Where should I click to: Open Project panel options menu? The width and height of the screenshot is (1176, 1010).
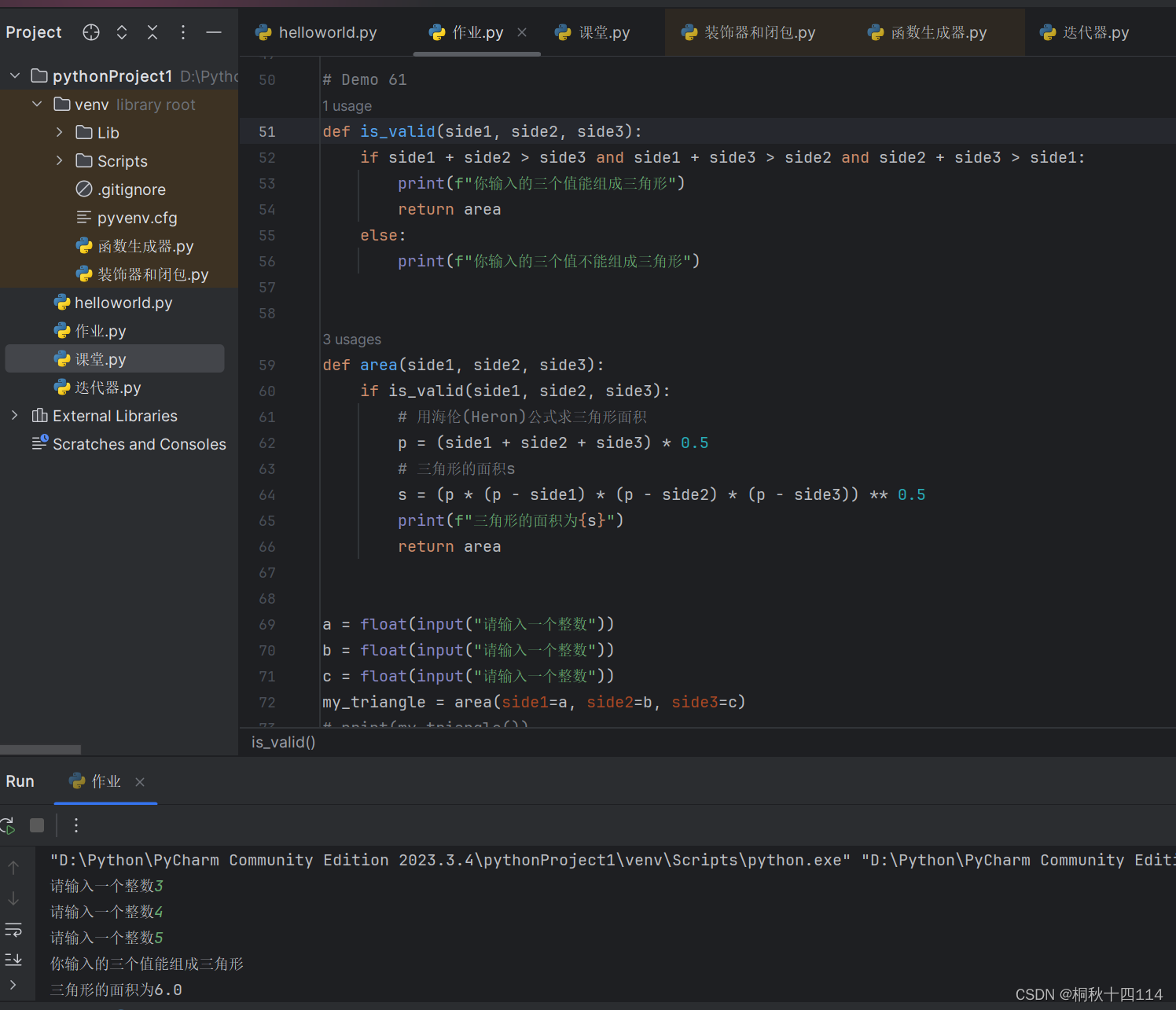(x=182, y=32)
